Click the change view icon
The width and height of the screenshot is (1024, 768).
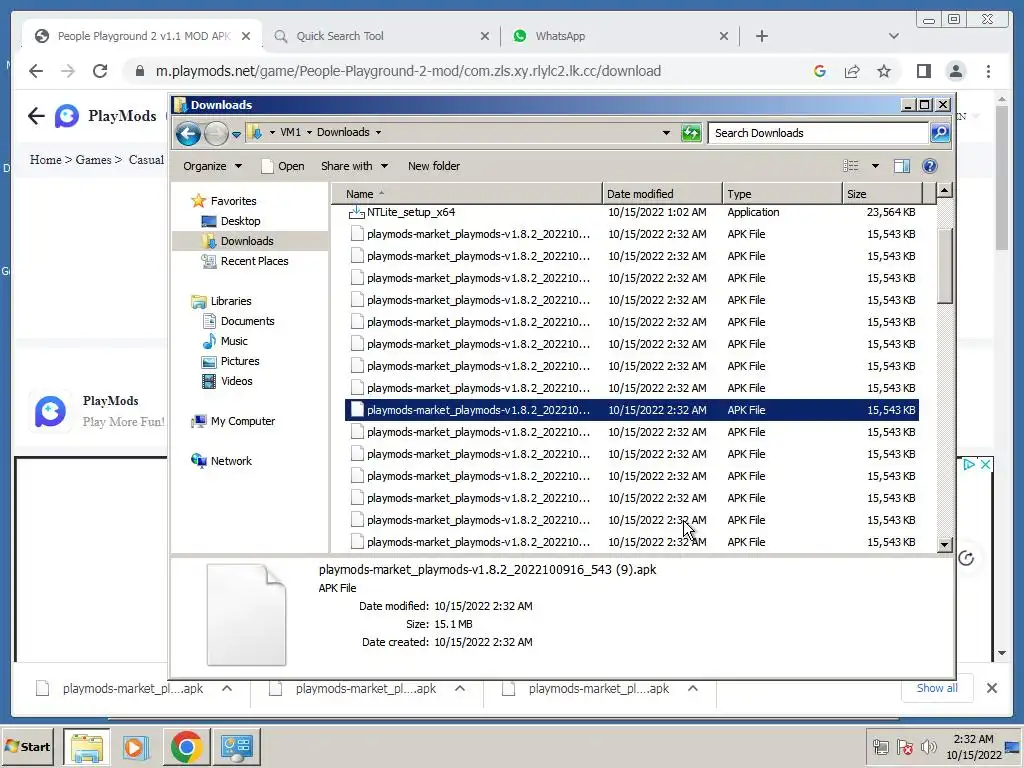point(850,166)
